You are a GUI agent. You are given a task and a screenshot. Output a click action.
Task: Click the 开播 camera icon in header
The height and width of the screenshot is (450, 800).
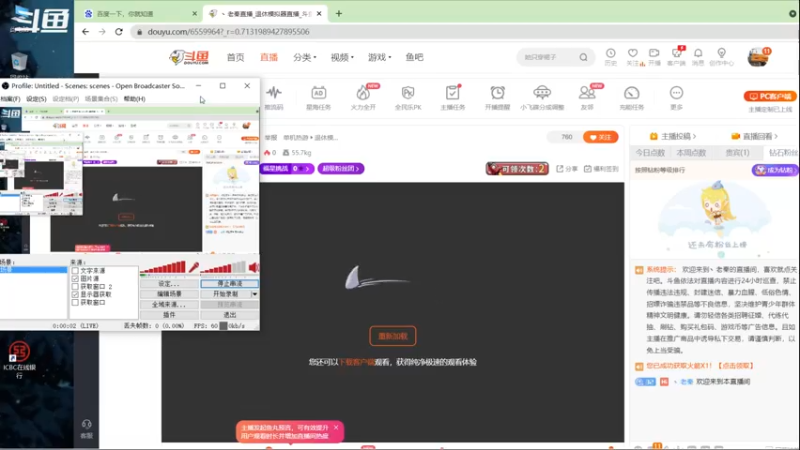[x=654, y=53]
